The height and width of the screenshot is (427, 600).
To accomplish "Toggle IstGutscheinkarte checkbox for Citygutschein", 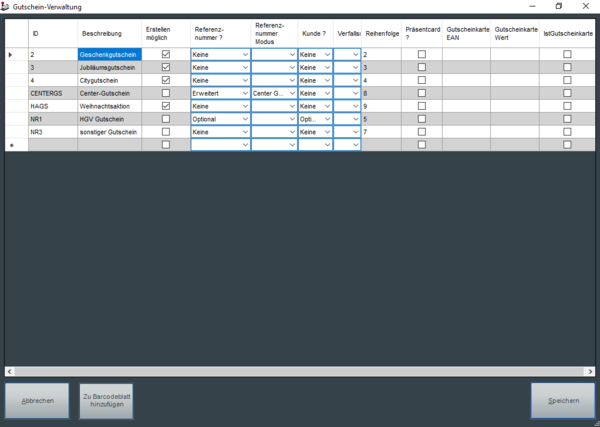I will (567, 80).
